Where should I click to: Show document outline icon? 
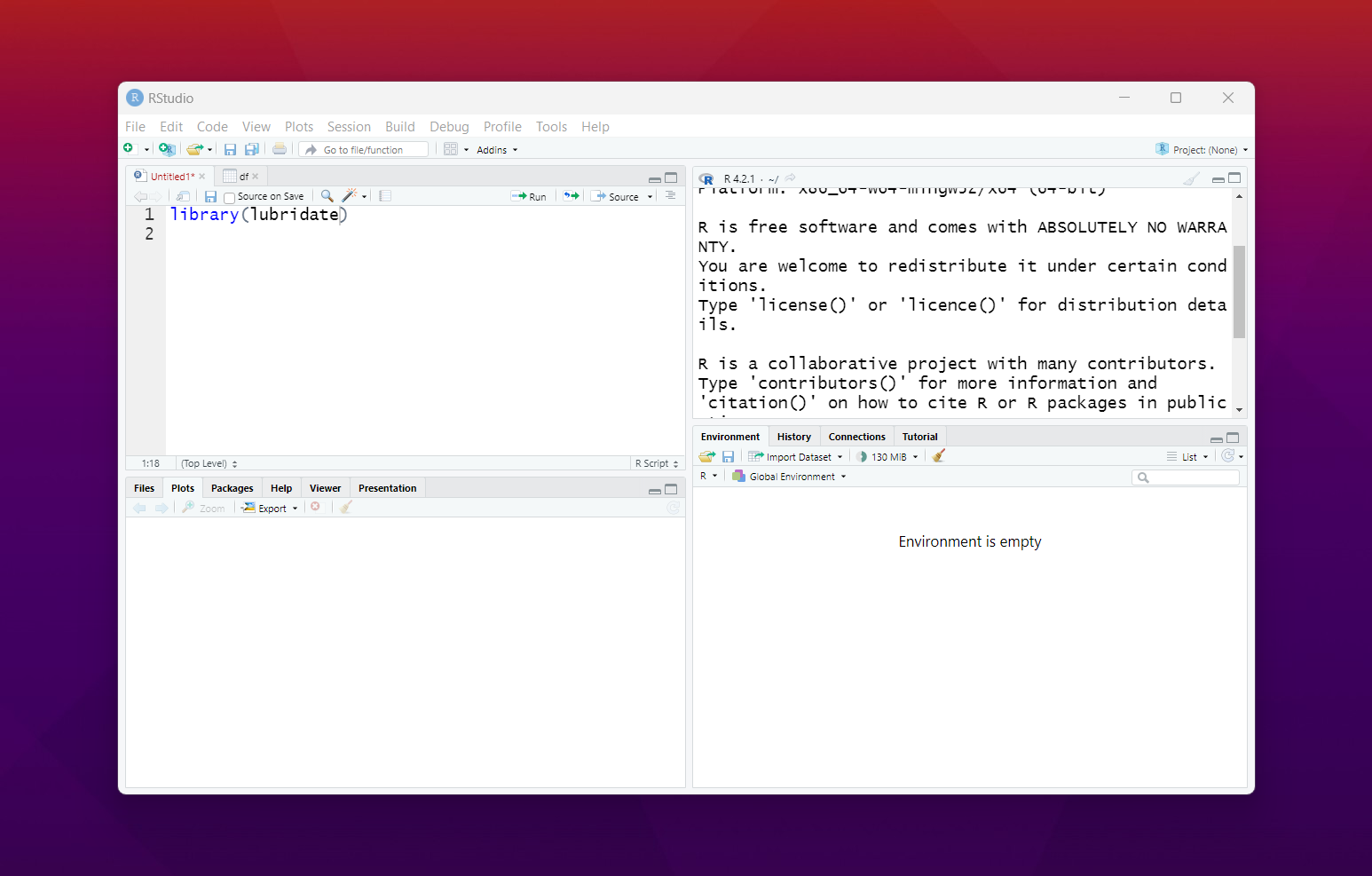[671, 195]
